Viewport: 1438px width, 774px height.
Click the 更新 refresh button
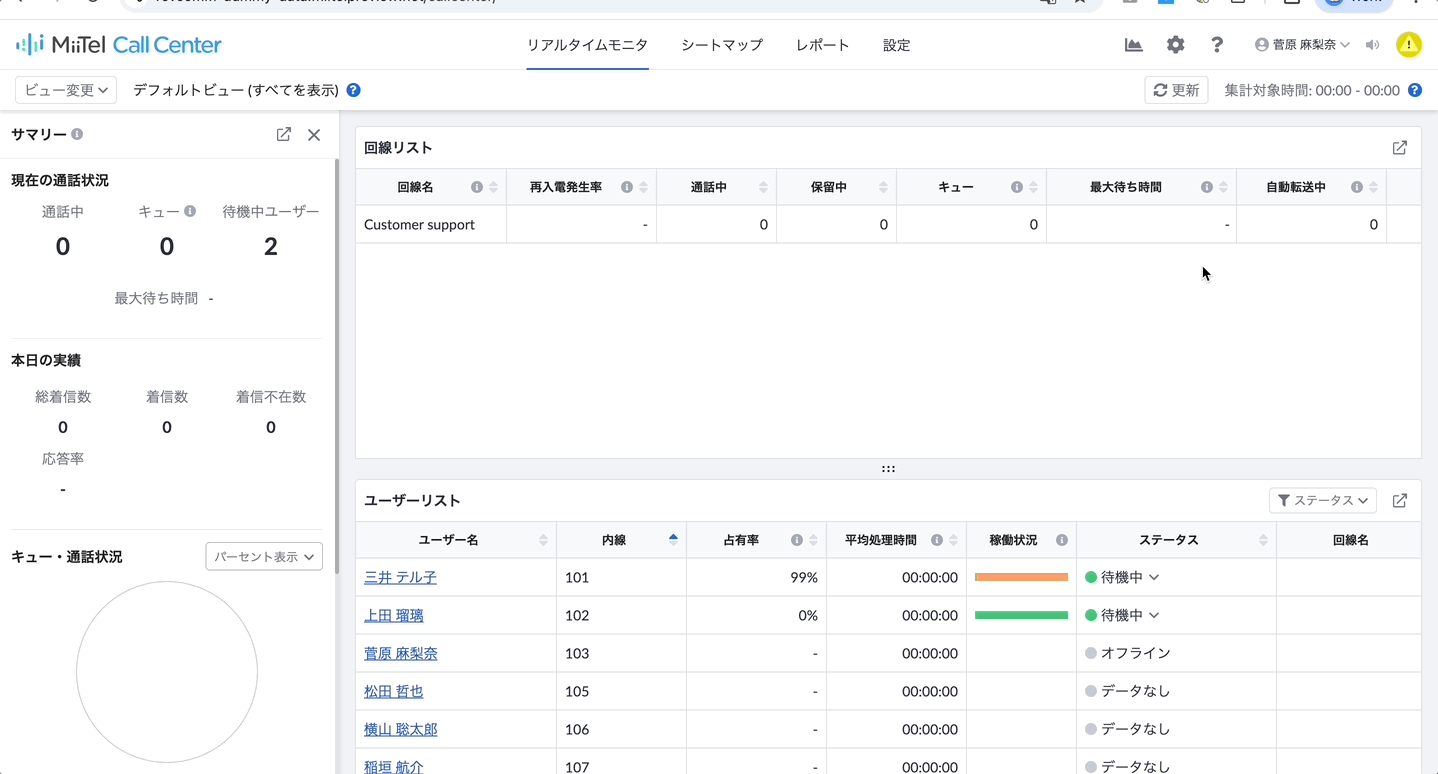coord(1176,90)
